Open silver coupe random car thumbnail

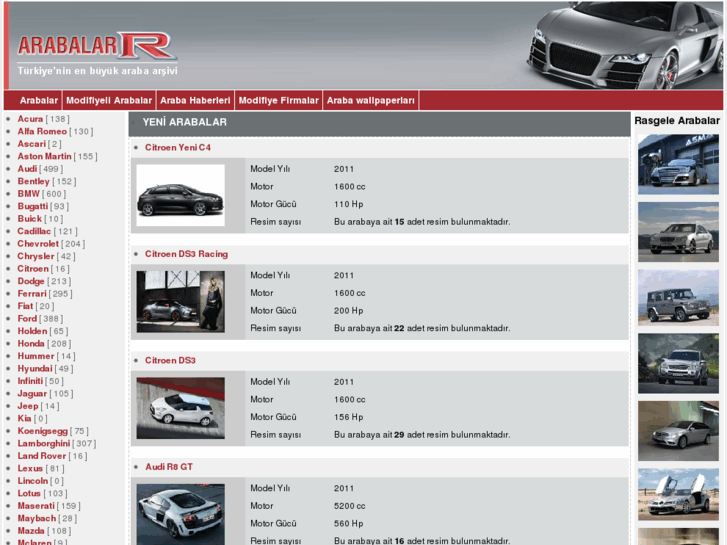[678, 431]
